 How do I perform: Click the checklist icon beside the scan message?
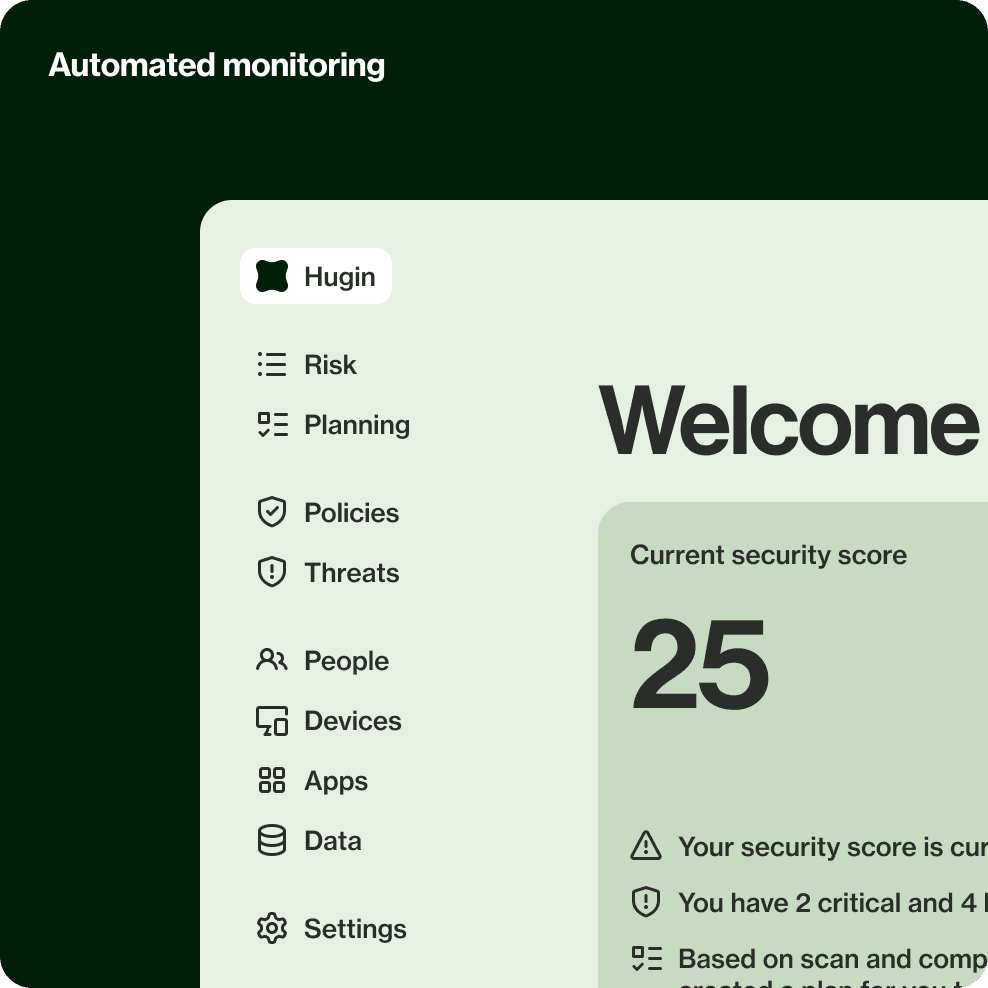(x=648, y=958)
